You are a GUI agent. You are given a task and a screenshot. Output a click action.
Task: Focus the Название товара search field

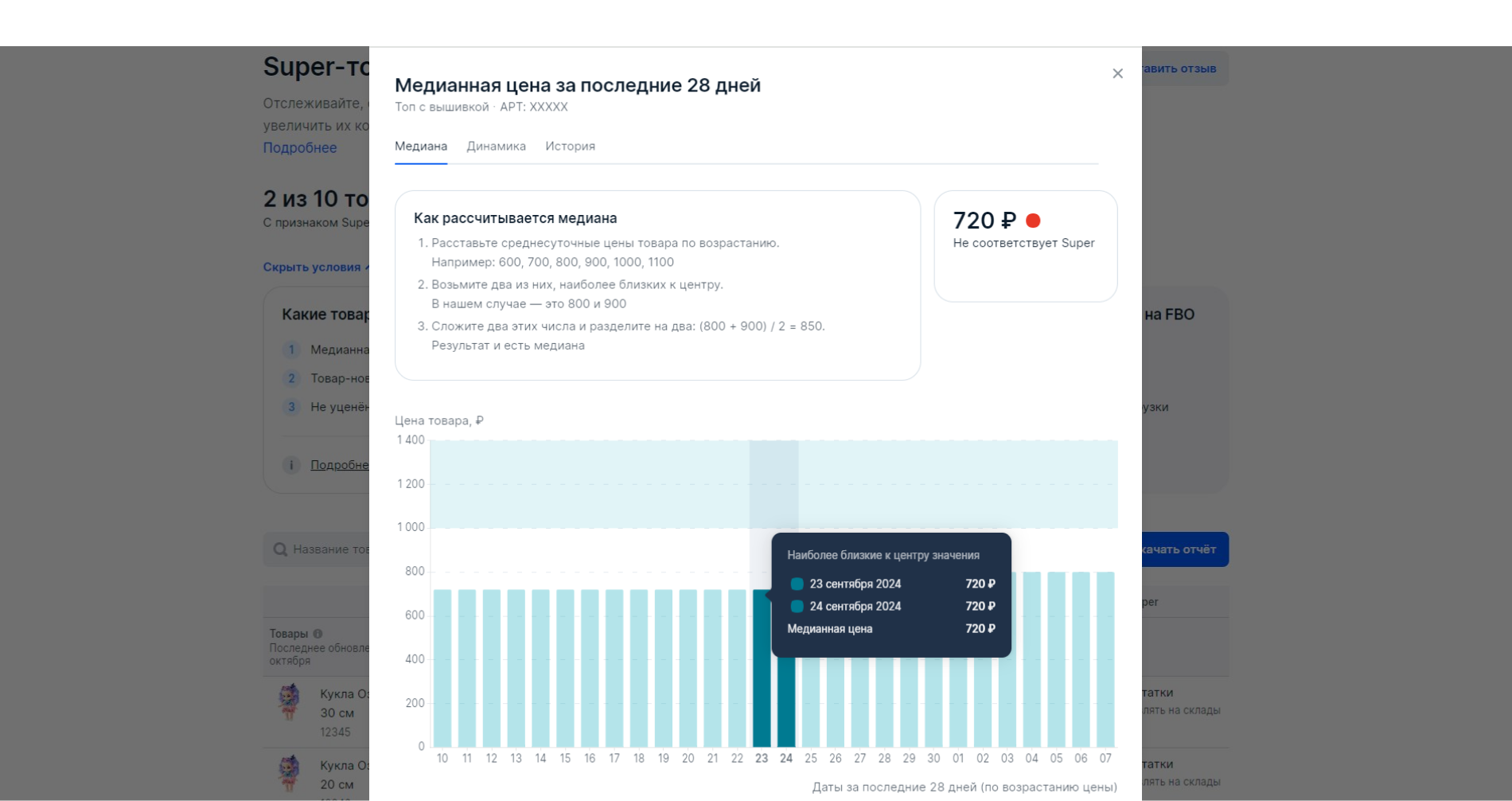pos(317,549)
